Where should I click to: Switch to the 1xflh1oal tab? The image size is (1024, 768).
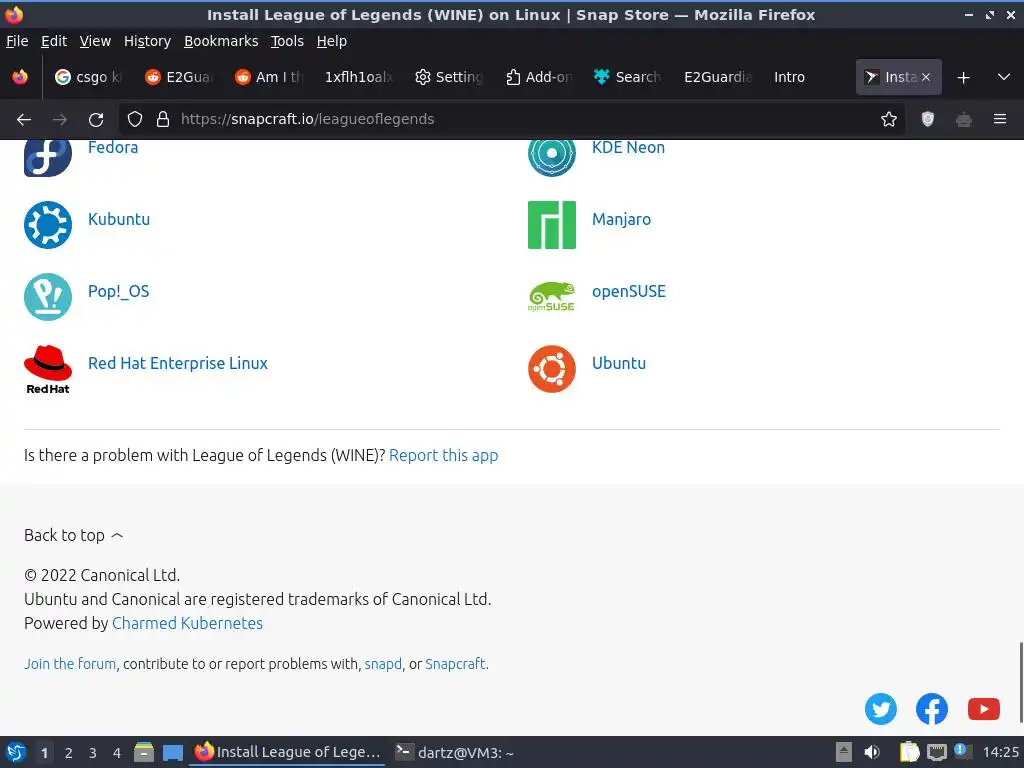tap(359, 77)
